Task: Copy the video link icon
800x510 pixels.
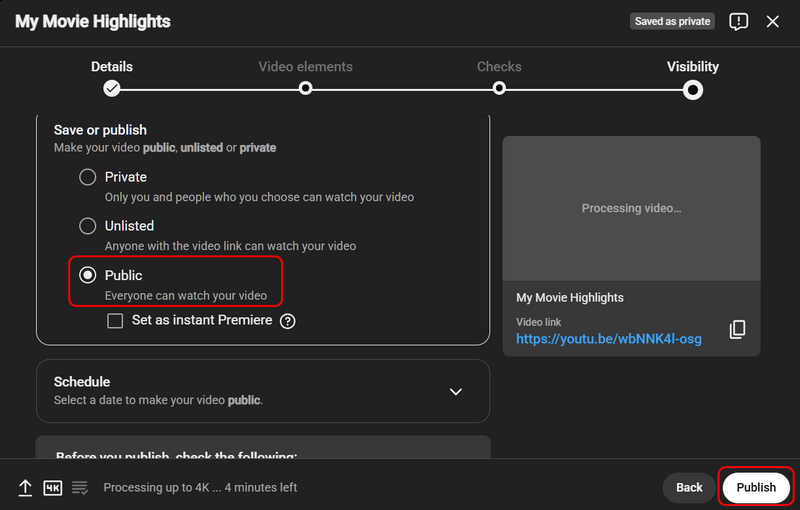Action: click(x=737, y=329)
